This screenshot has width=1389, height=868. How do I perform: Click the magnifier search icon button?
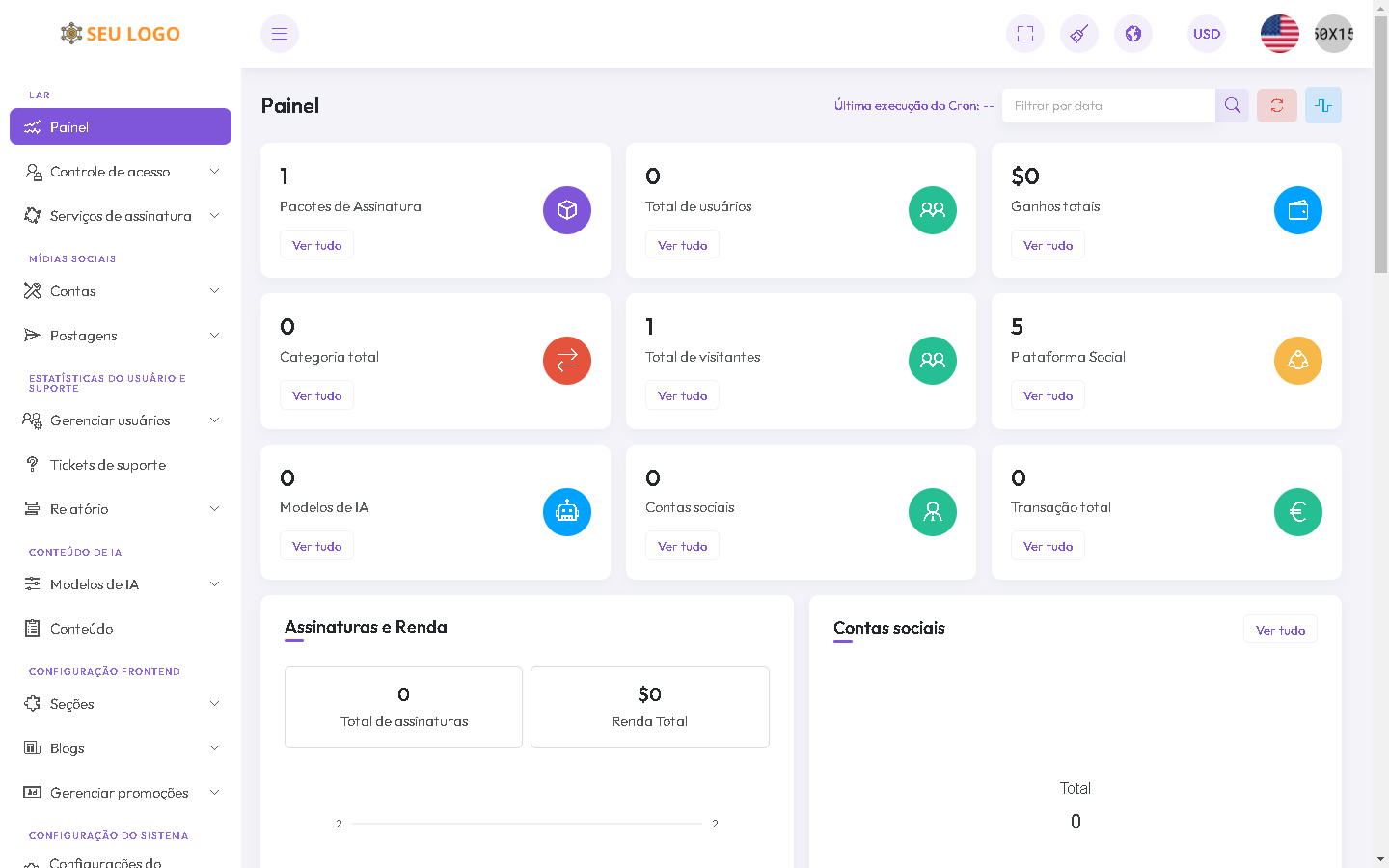coord(1232,105)
